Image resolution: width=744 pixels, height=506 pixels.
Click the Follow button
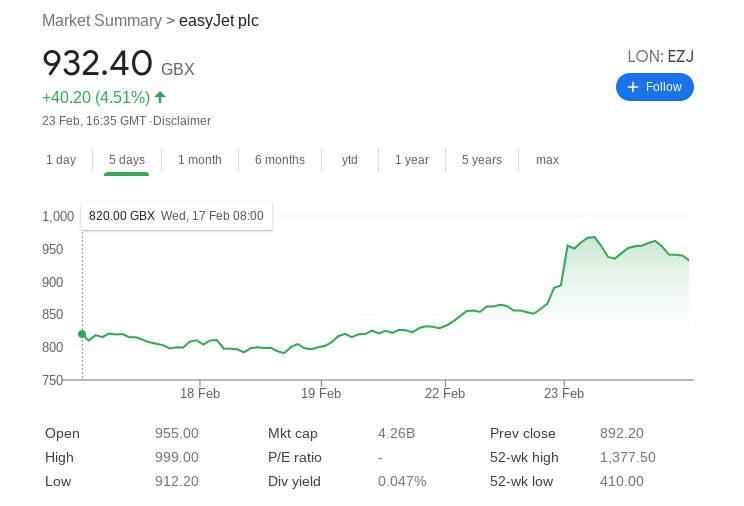tap(654, 87)
